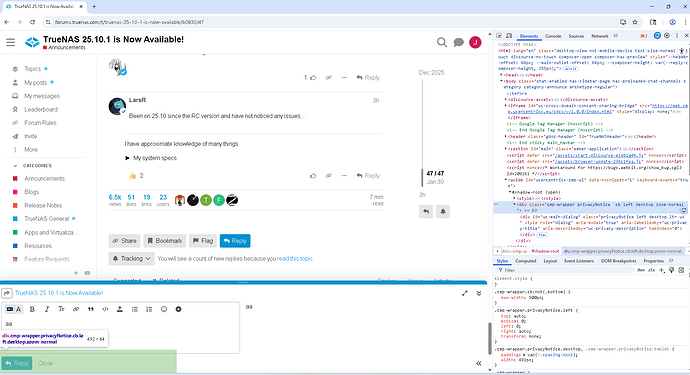690x375 pixels.
Task: Hide the composer preview using double chevron left
Action: (479, 364)
